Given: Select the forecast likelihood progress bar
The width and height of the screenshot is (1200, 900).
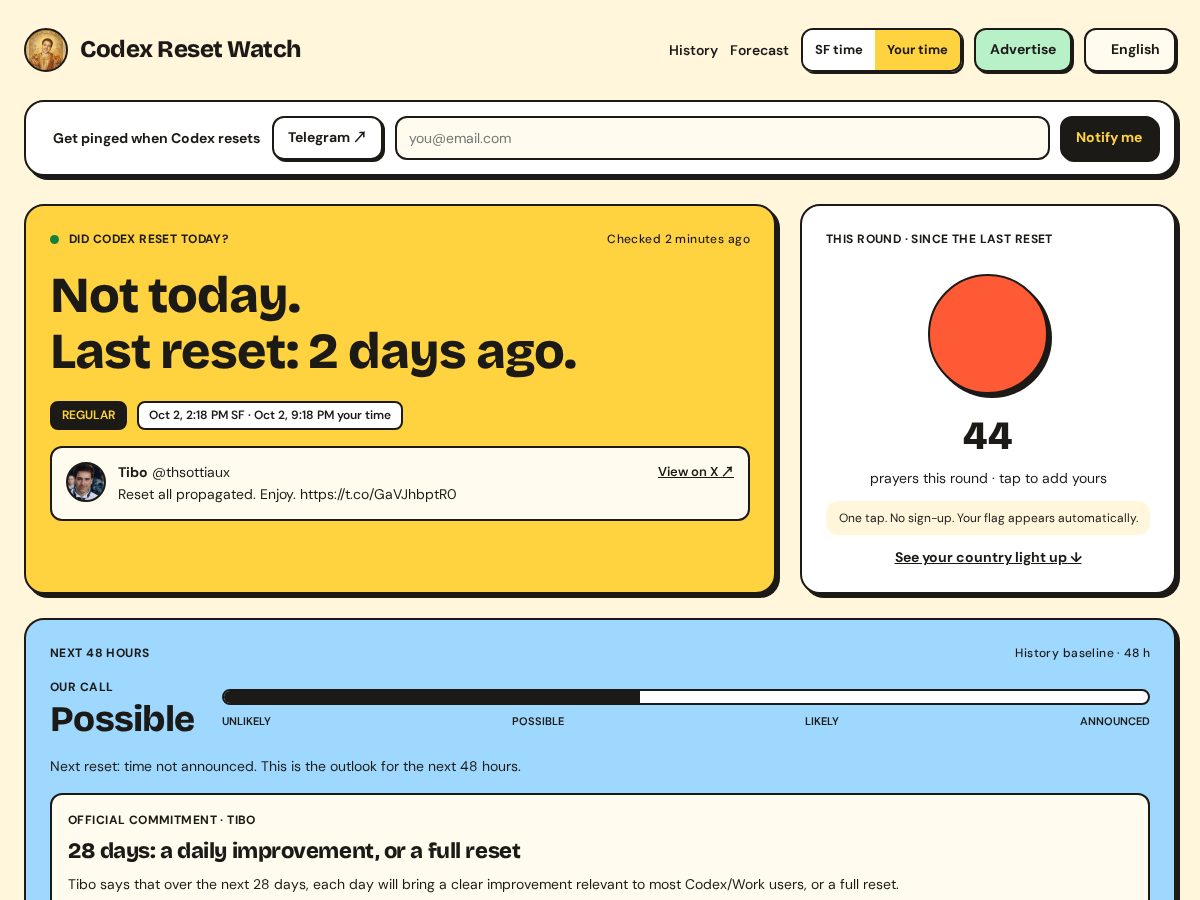Looking at the screenshot, I should (686, 697).
